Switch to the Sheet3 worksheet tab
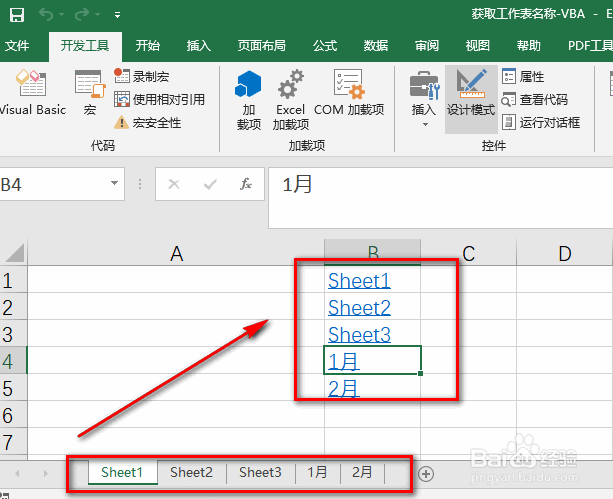 [x=260, y=472]
